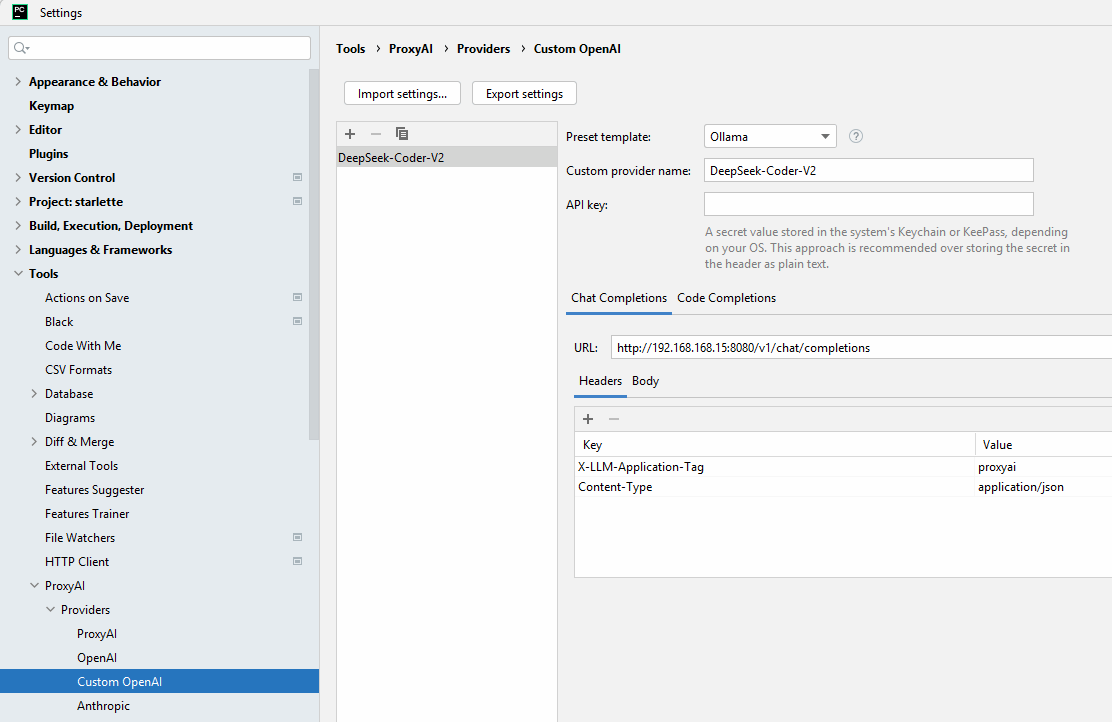Image resolution: width=1112 pixels, height=722 pixels.
Task: Click project-level icon next to Version Control
Action: [x=297, y=178]
